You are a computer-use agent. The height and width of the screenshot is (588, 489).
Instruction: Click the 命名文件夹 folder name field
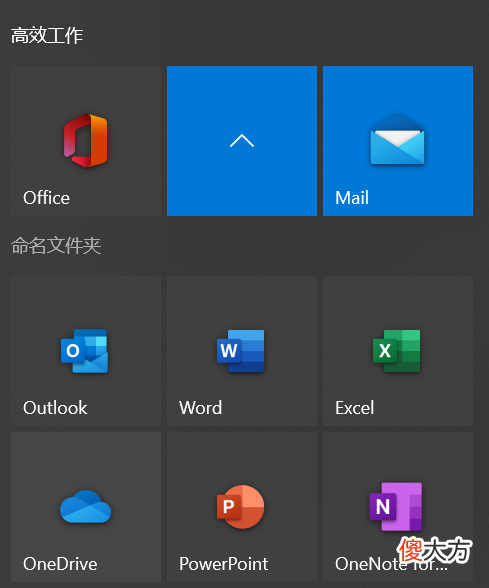tap(56, 246)
